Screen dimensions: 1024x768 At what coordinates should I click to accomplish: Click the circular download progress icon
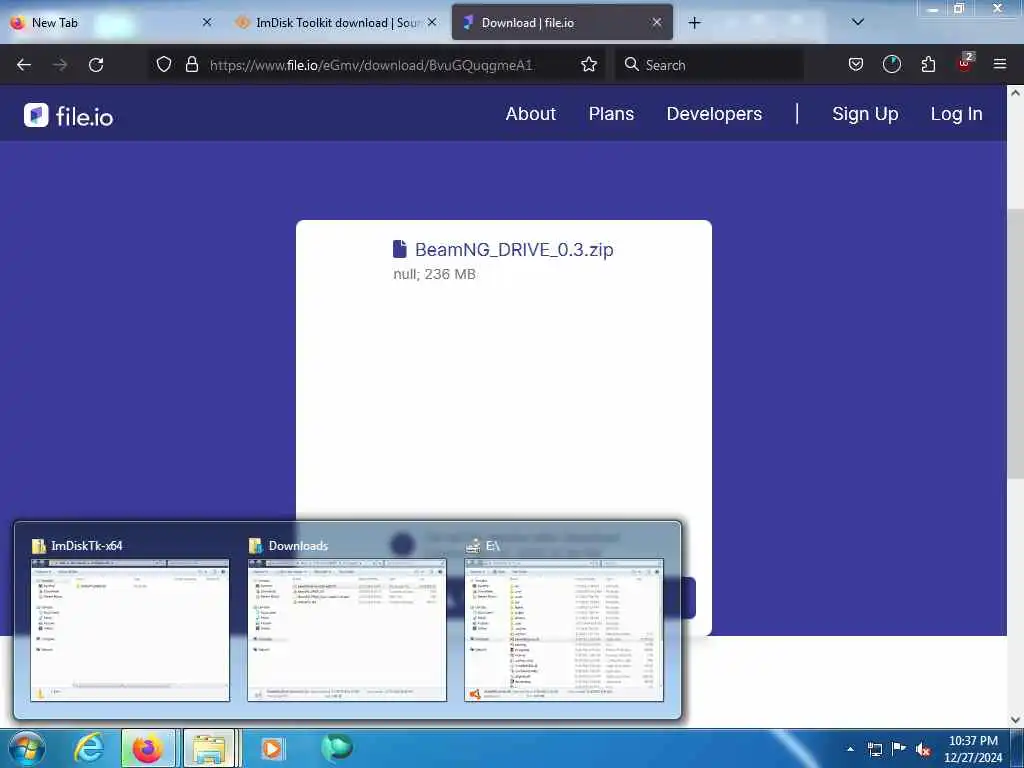tap(891, 65)
